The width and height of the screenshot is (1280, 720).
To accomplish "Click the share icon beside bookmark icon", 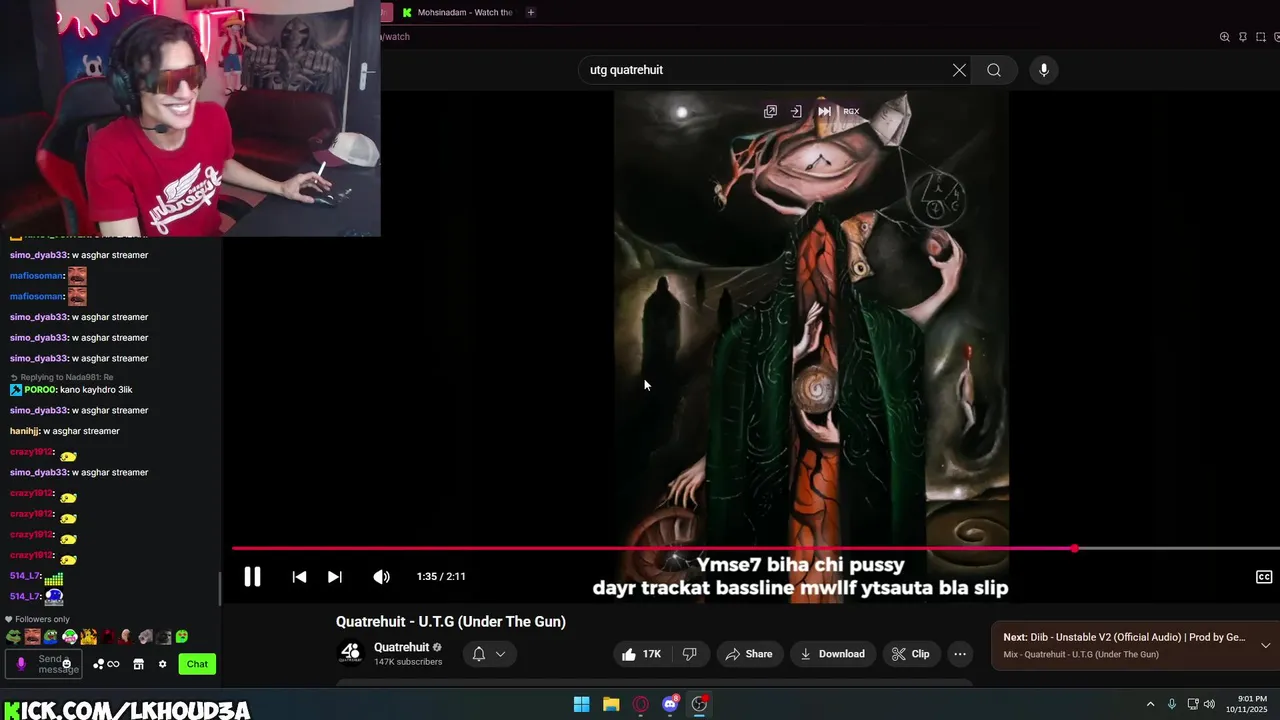I will (1261, 37).
